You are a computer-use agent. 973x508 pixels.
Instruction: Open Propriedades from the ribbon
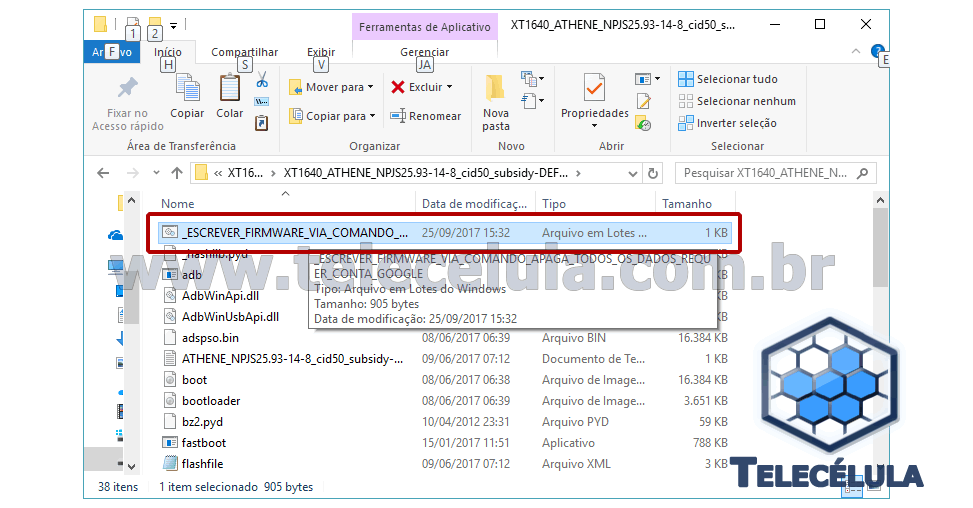click(594, 100)
